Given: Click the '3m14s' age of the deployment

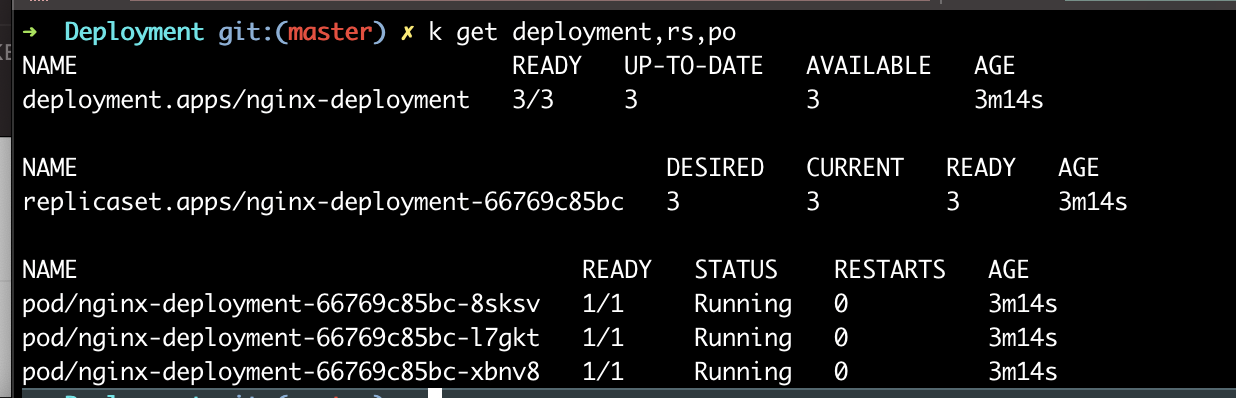Looking at the screenshot, I should pyautogui.click(x=1009, y=100).
